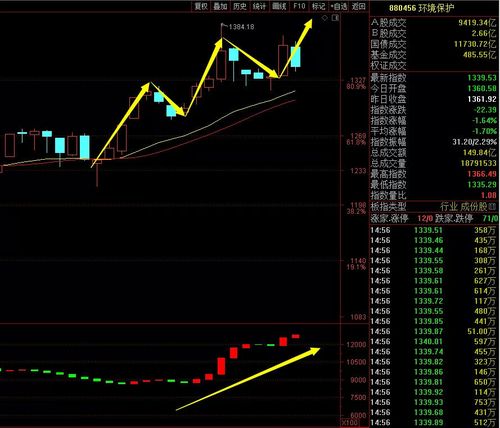The height and width of the screenshot is (428, 500).
Task: Select the 行业 index type label
Action: (449, 207)
